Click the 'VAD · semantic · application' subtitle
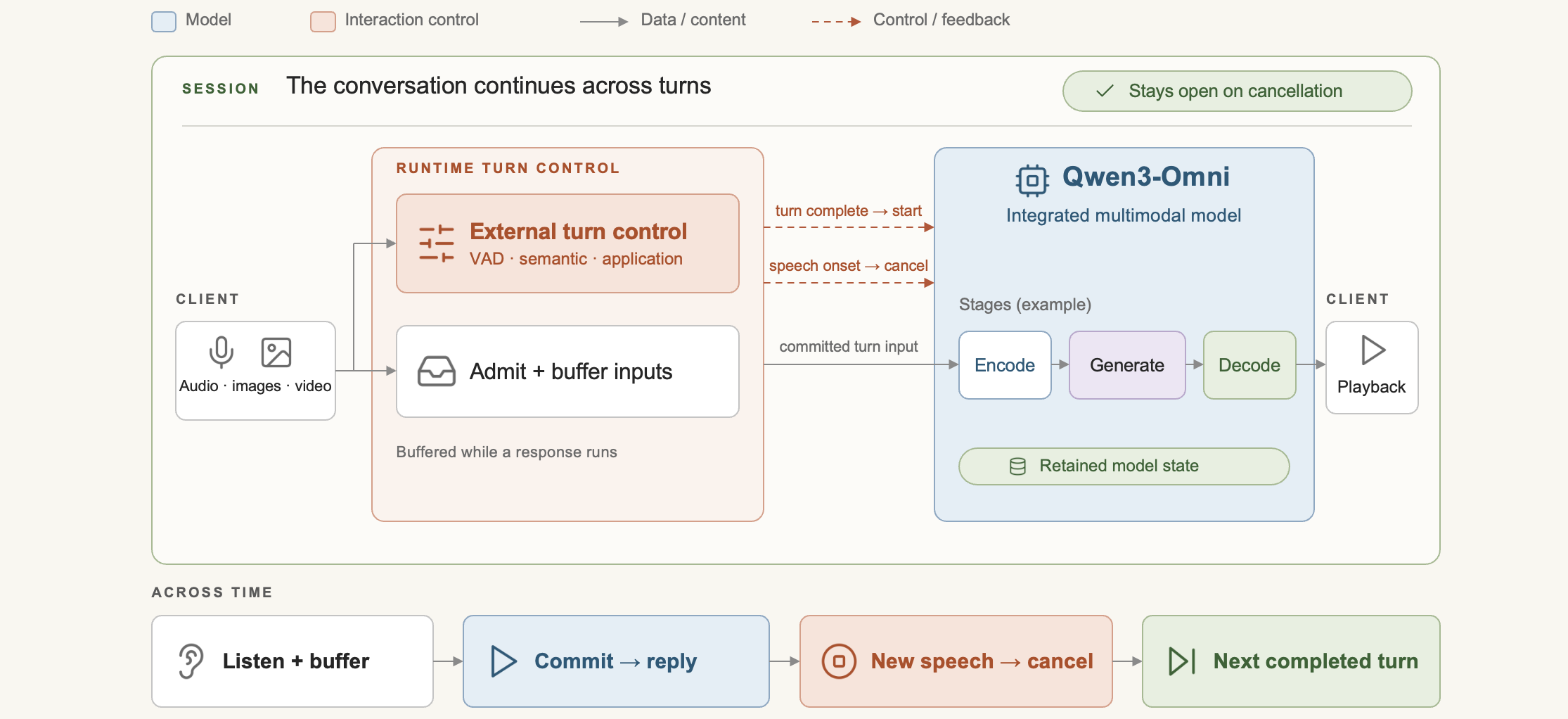The height and width of the screenshot is (719, 1568). pos(576,259)
